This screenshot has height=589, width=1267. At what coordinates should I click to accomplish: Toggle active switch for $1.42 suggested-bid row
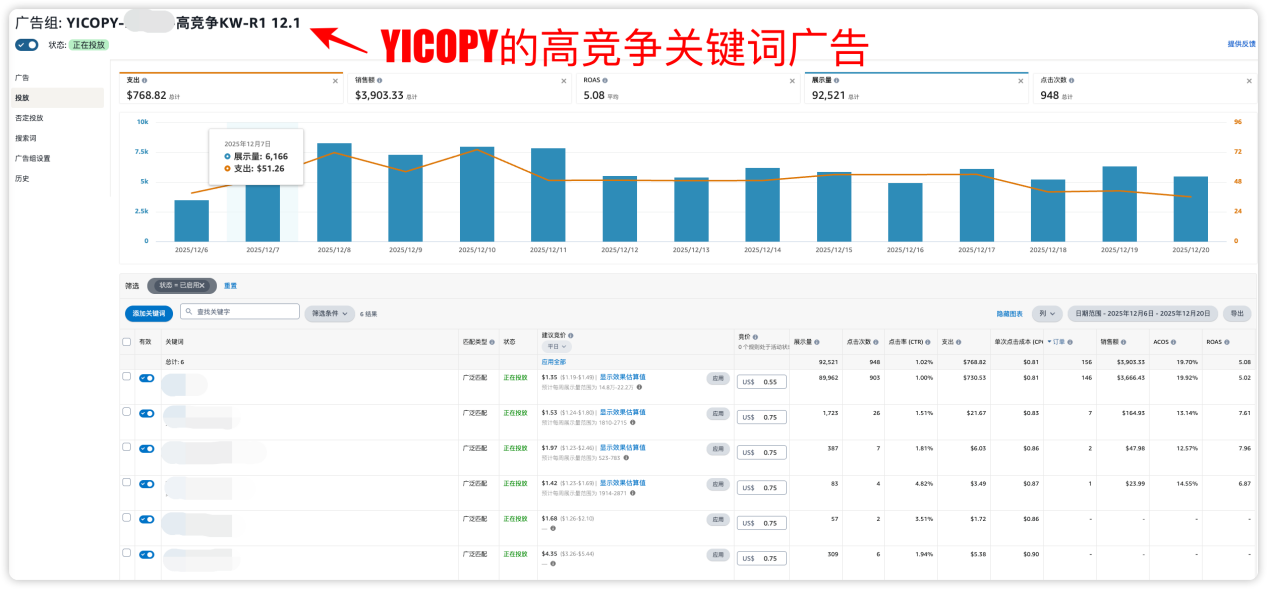click(147, 484)
